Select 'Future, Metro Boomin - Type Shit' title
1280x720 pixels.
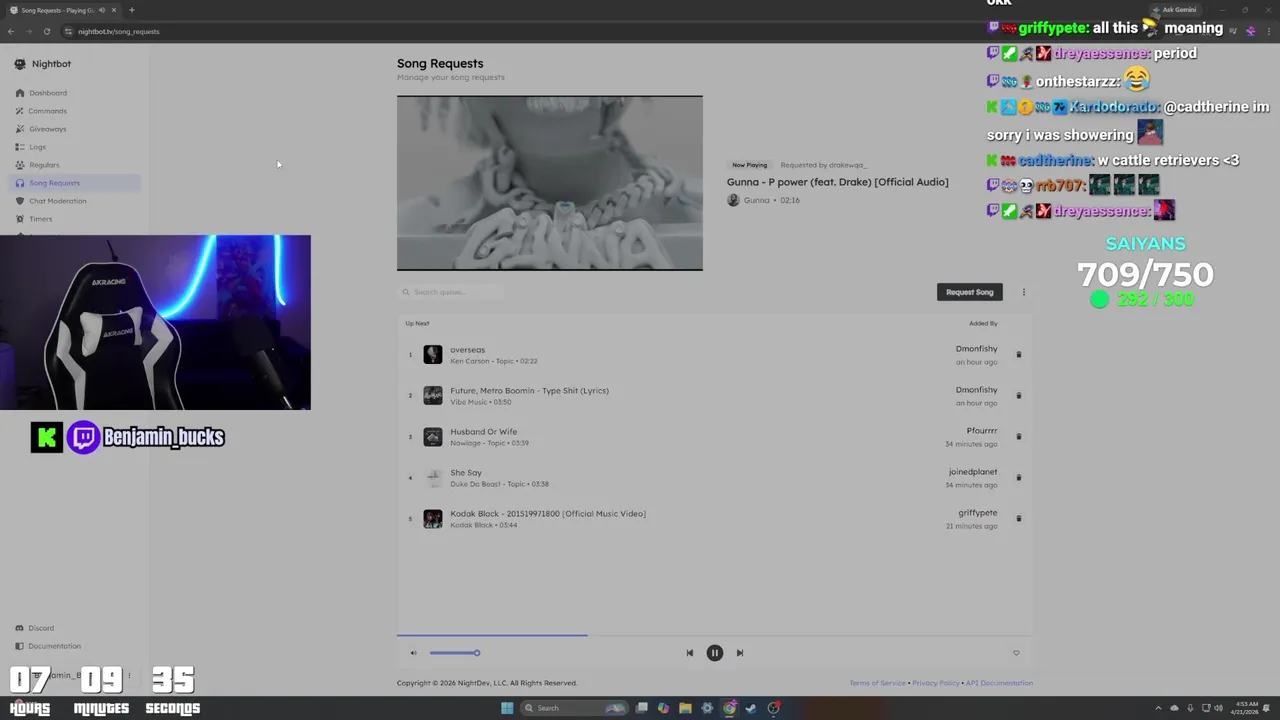pos(529,391)
